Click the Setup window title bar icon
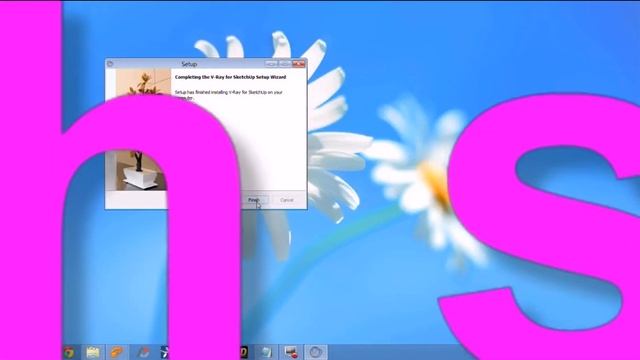640x360 pixels. 110,64
